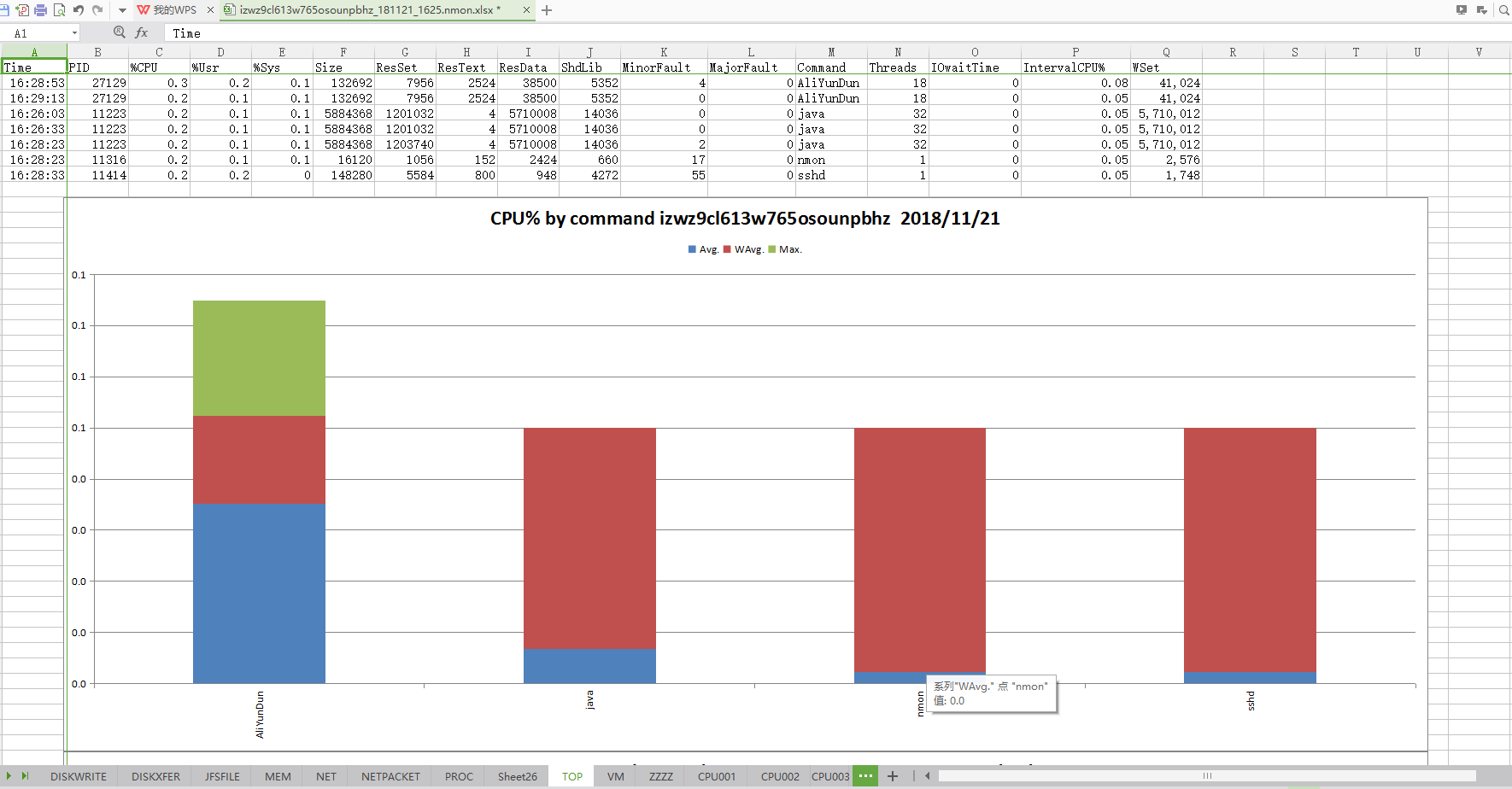Viewport: 1512px width, 789px height.
Task: Click the print icon
Action: pyautogui.click(x=40, y=10)
